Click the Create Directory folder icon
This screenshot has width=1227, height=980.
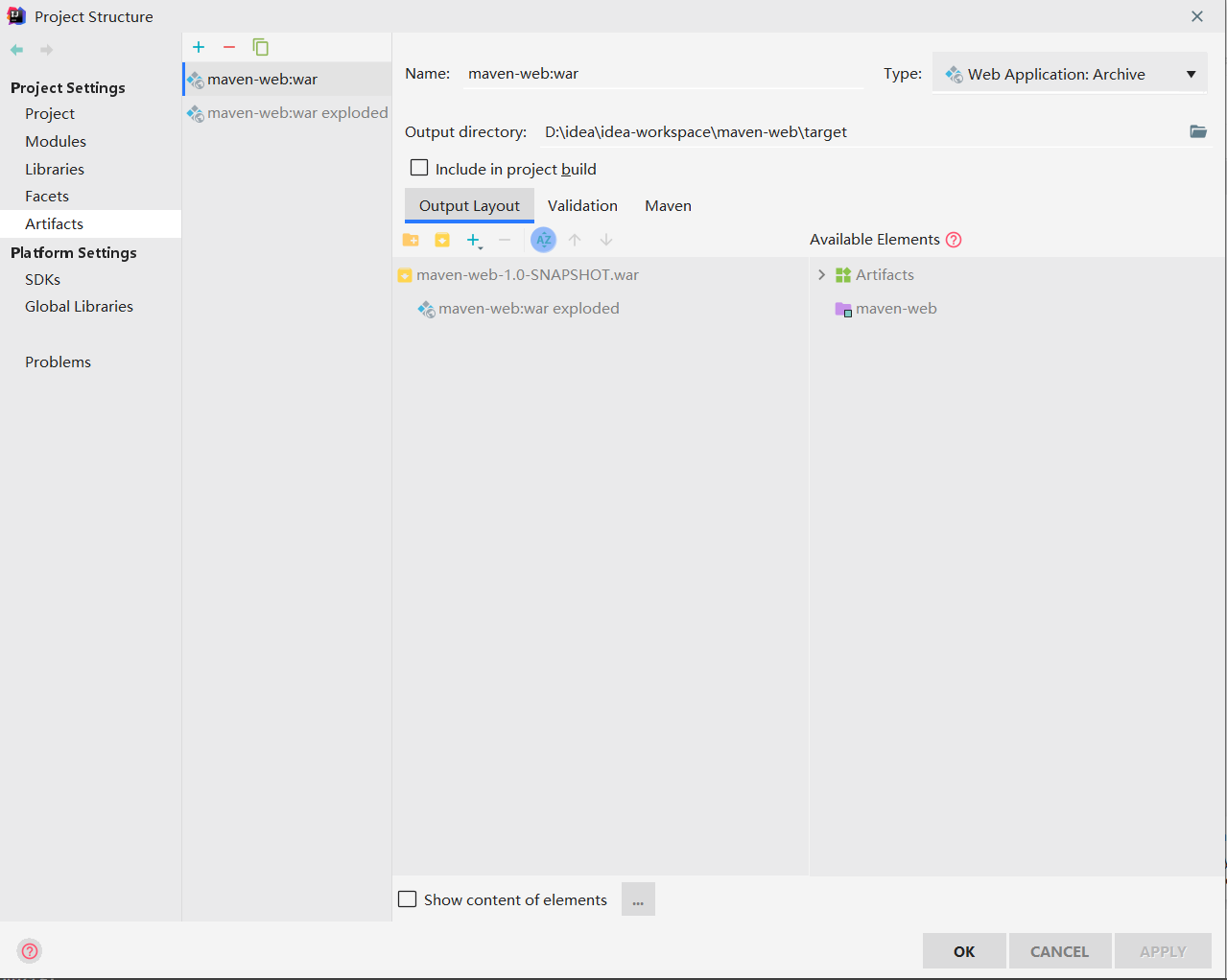point(411,240)
